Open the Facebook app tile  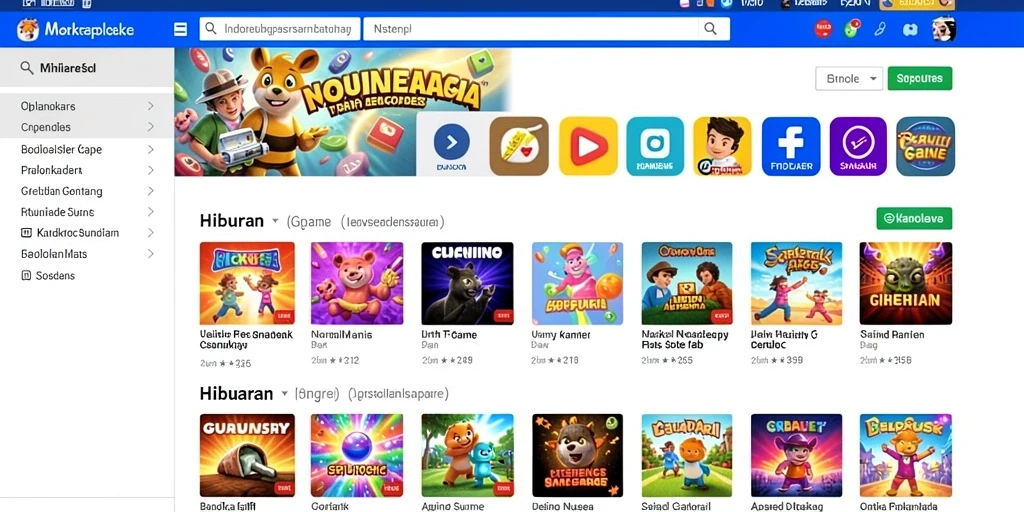pyautogui.click(x=790, y=146)
